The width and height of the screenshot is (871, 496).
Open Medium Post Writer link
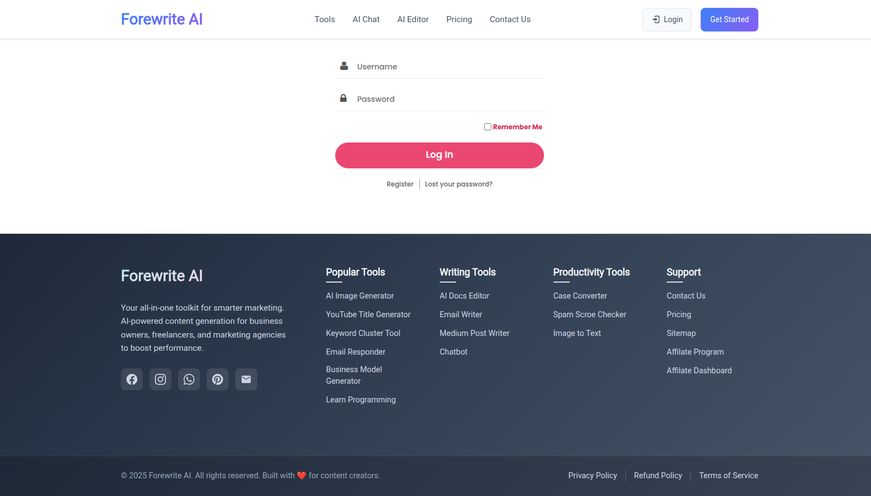tap(474, 333)
